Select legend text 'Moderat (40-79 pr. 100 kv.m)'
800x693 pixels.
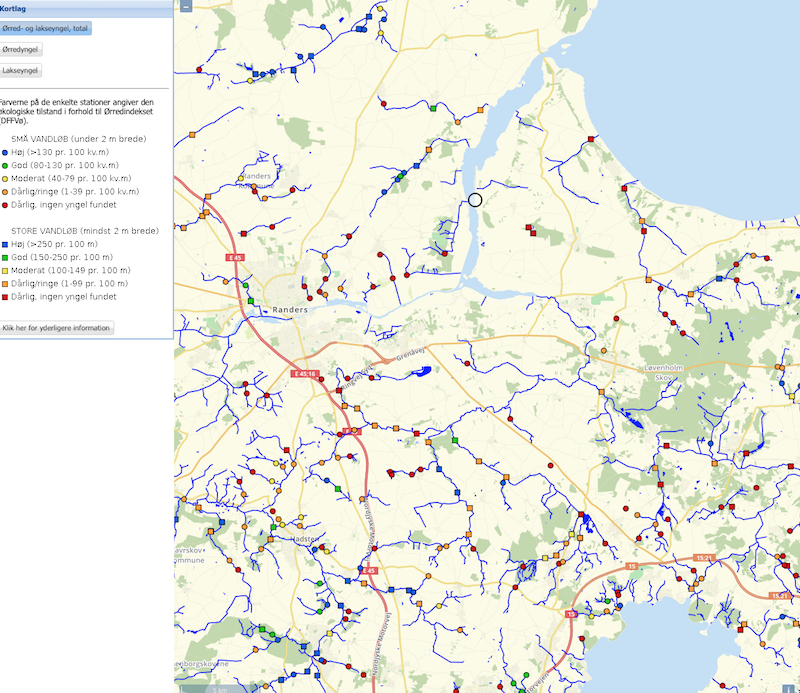click(x=71, y=178)
